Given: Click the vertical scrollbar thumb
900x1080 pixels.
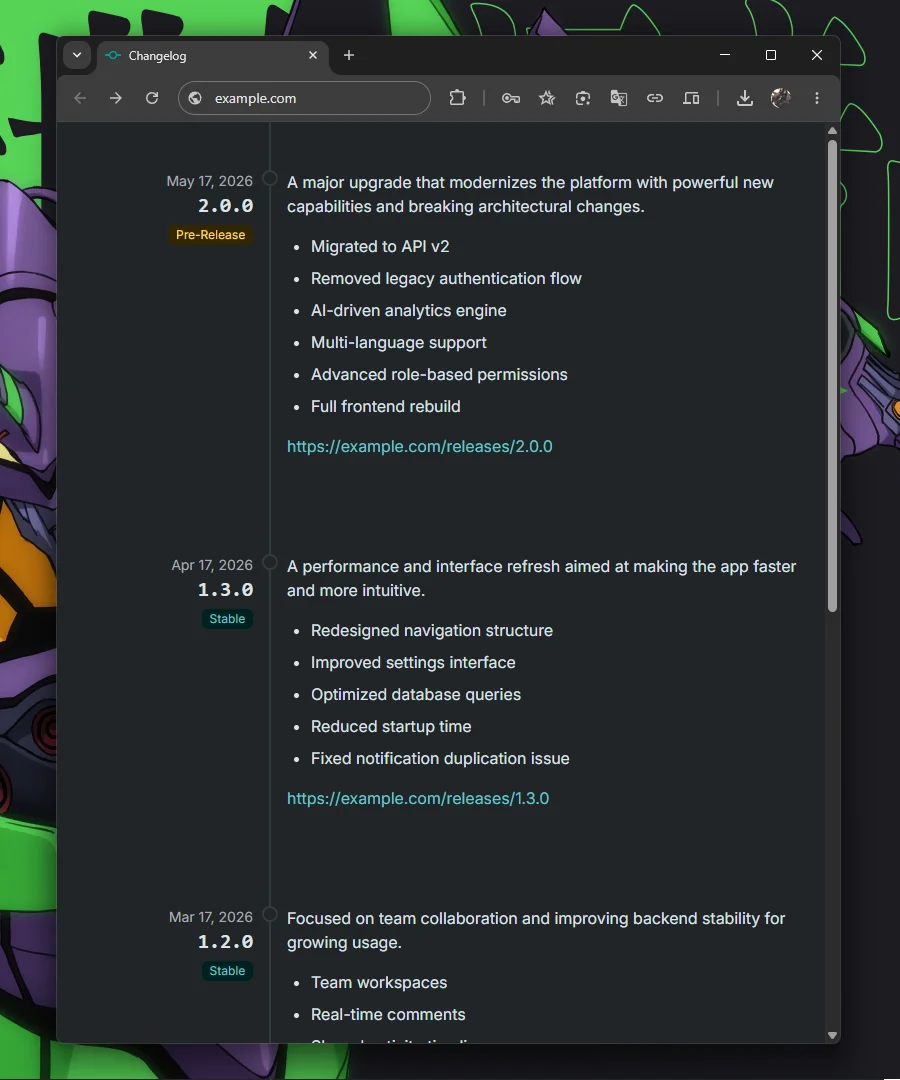Looking at the screenshot, I should point(832,375).
